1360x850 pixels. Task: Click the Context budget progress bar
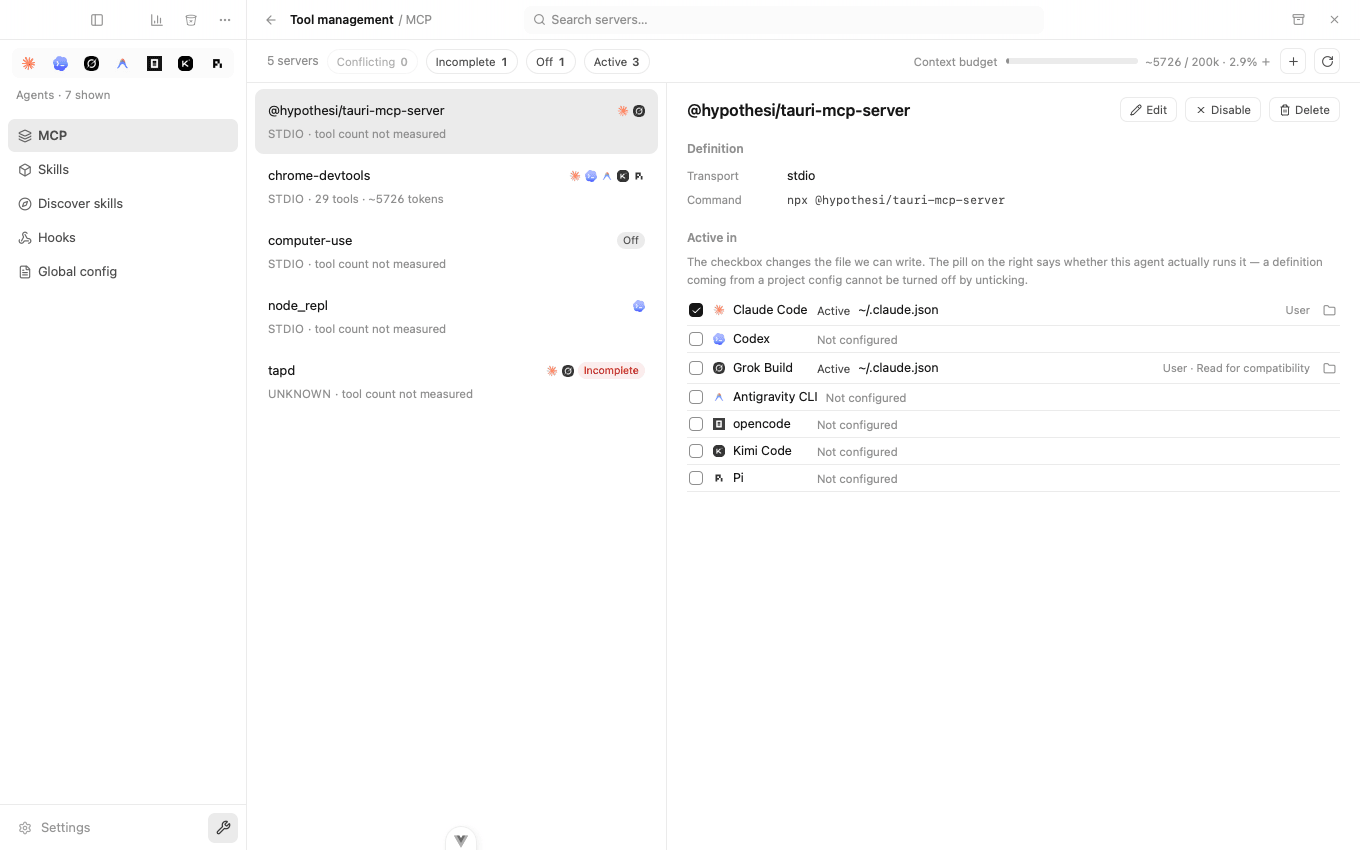point(1072,62)
